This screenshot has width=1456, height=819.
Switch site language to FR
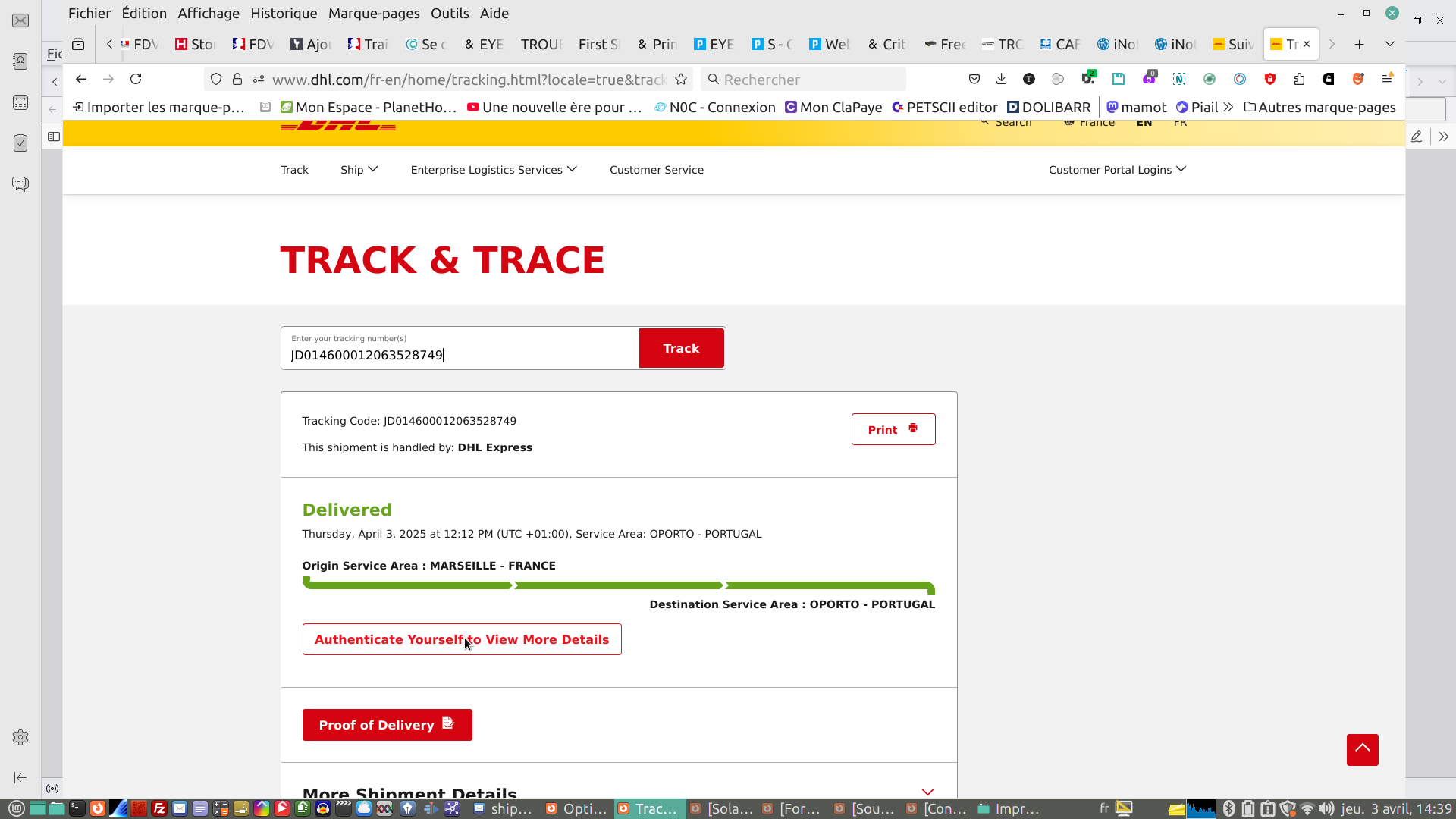tap(1180, 123)
